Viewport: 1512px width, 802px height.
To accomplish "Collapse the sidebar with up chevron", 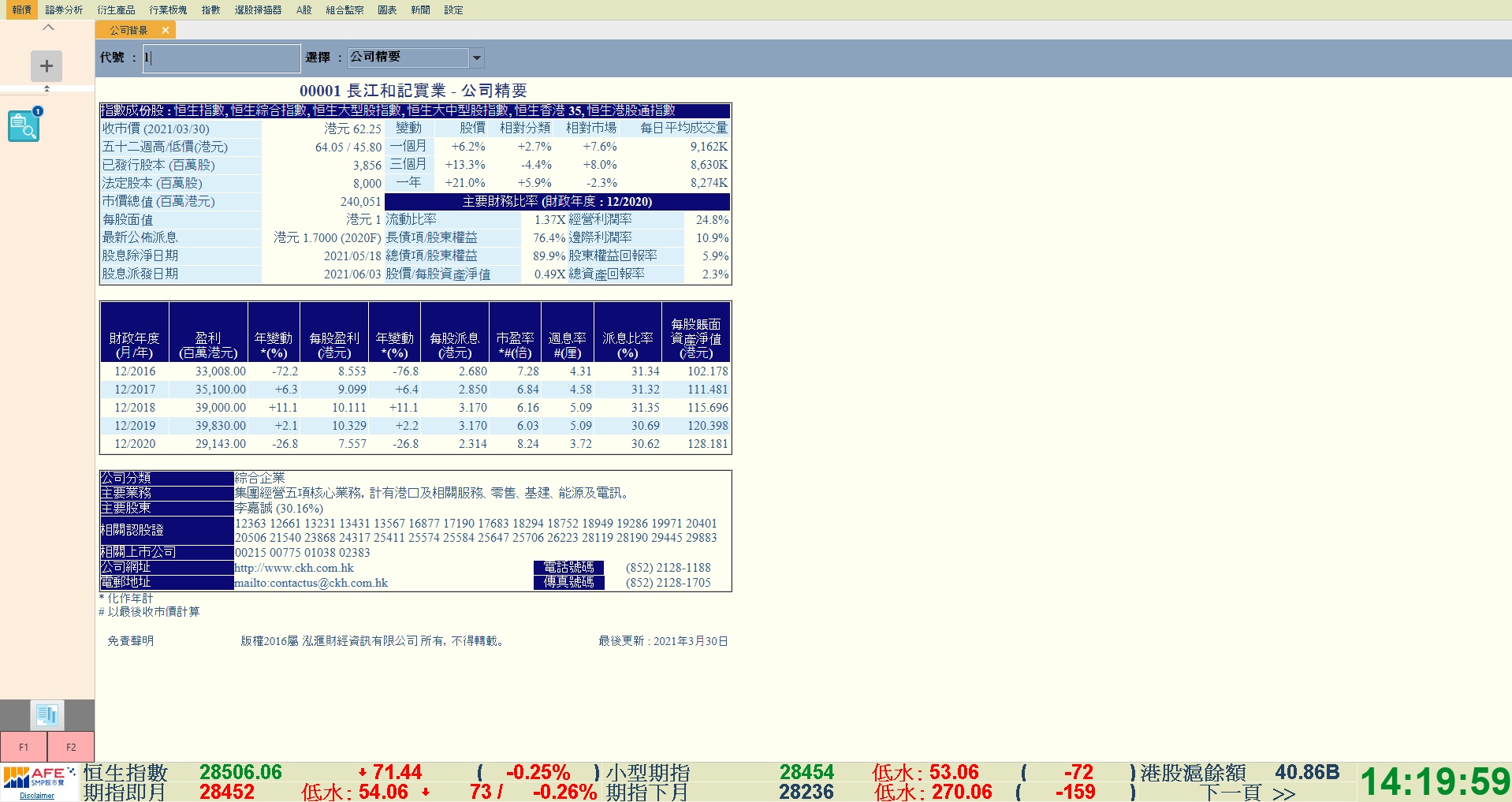I will (48, 28).
